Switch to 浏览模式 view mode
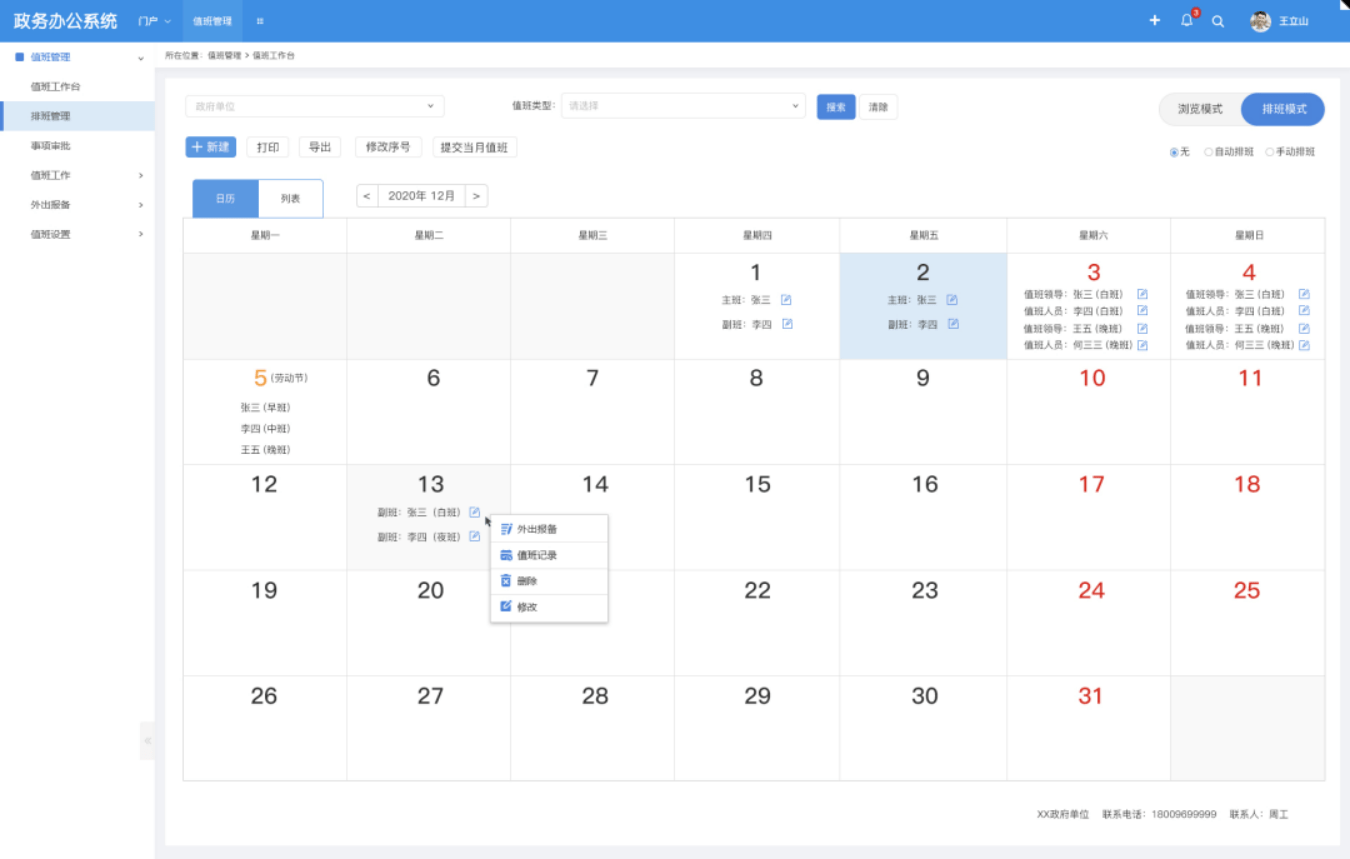 pos(1200,109)
